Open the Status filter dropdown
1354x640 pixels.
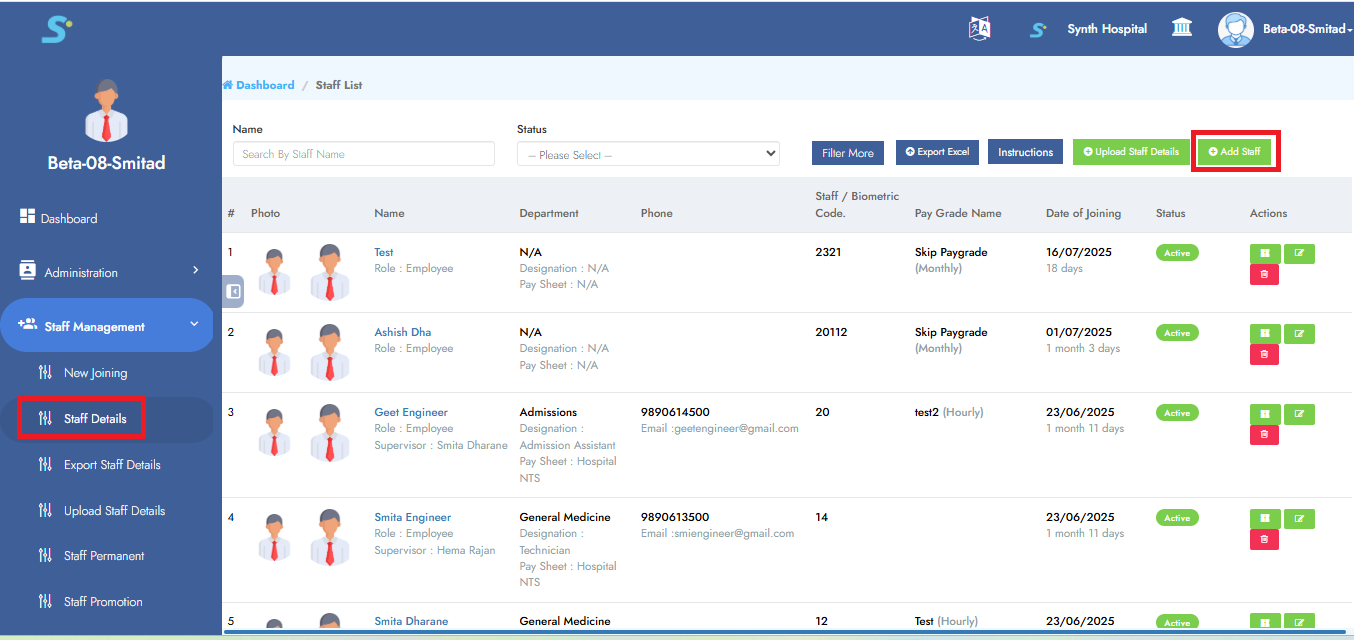click(x=647, y=154)
